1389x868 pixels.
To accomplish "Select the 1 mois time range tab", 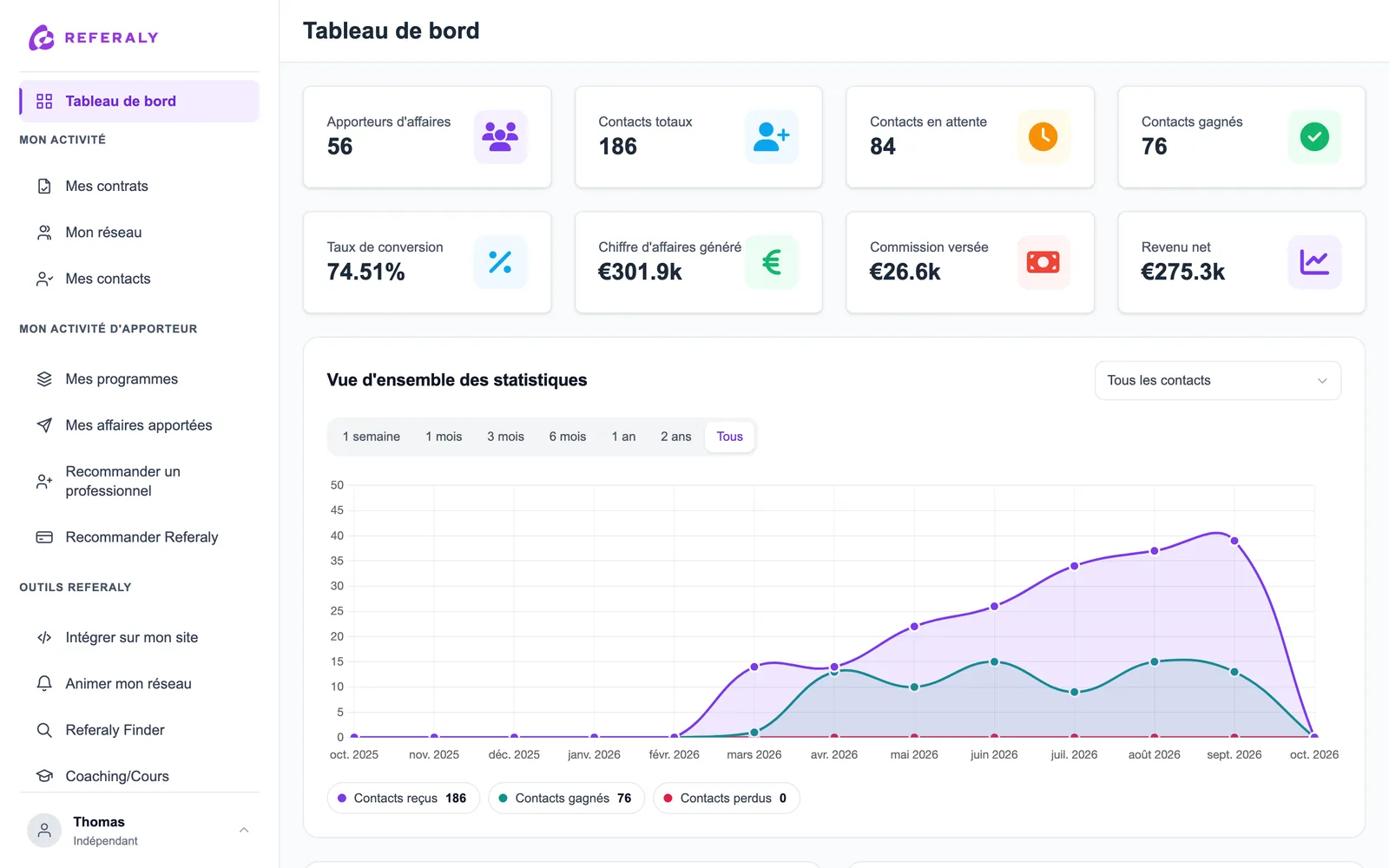I will 444,437.
